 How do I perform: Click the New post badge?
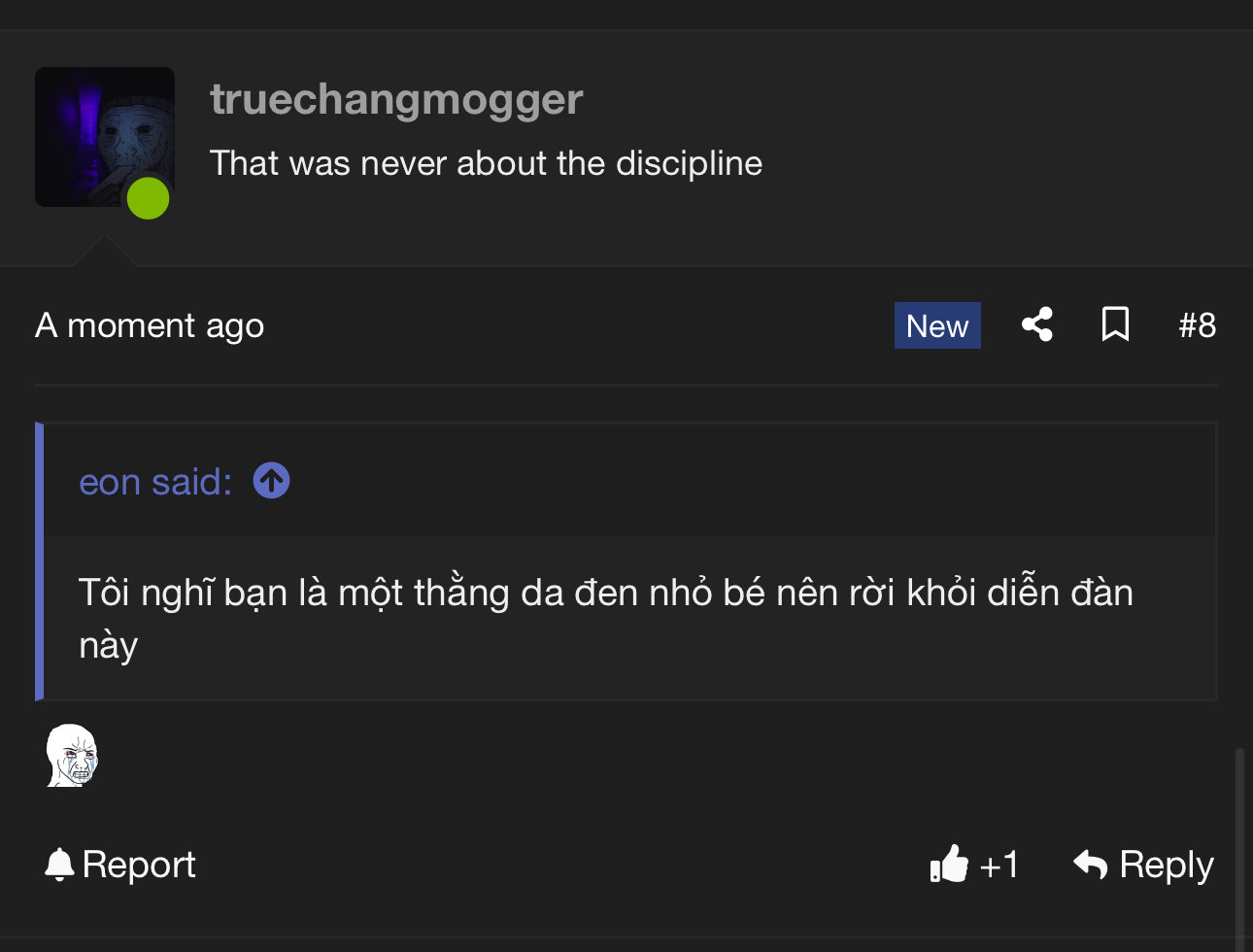pyautogui.click(x=937, y=325)
